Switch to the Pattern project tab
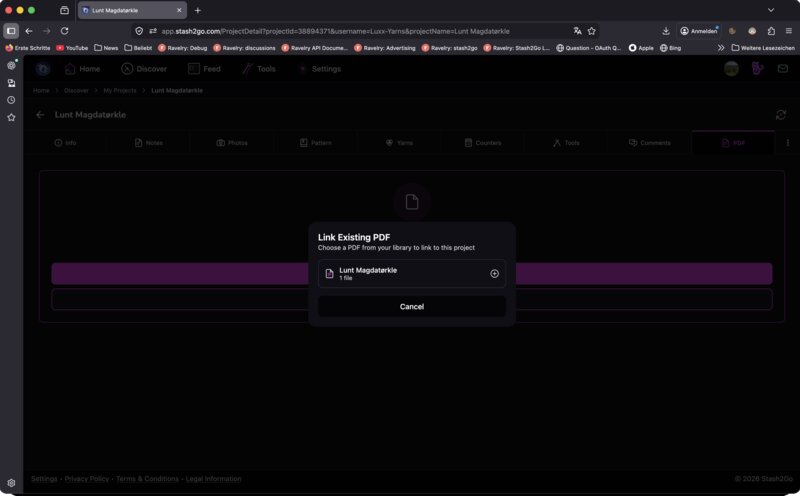Image resolution: width=800 pixels, height=496 pixels. pos(316,143)
